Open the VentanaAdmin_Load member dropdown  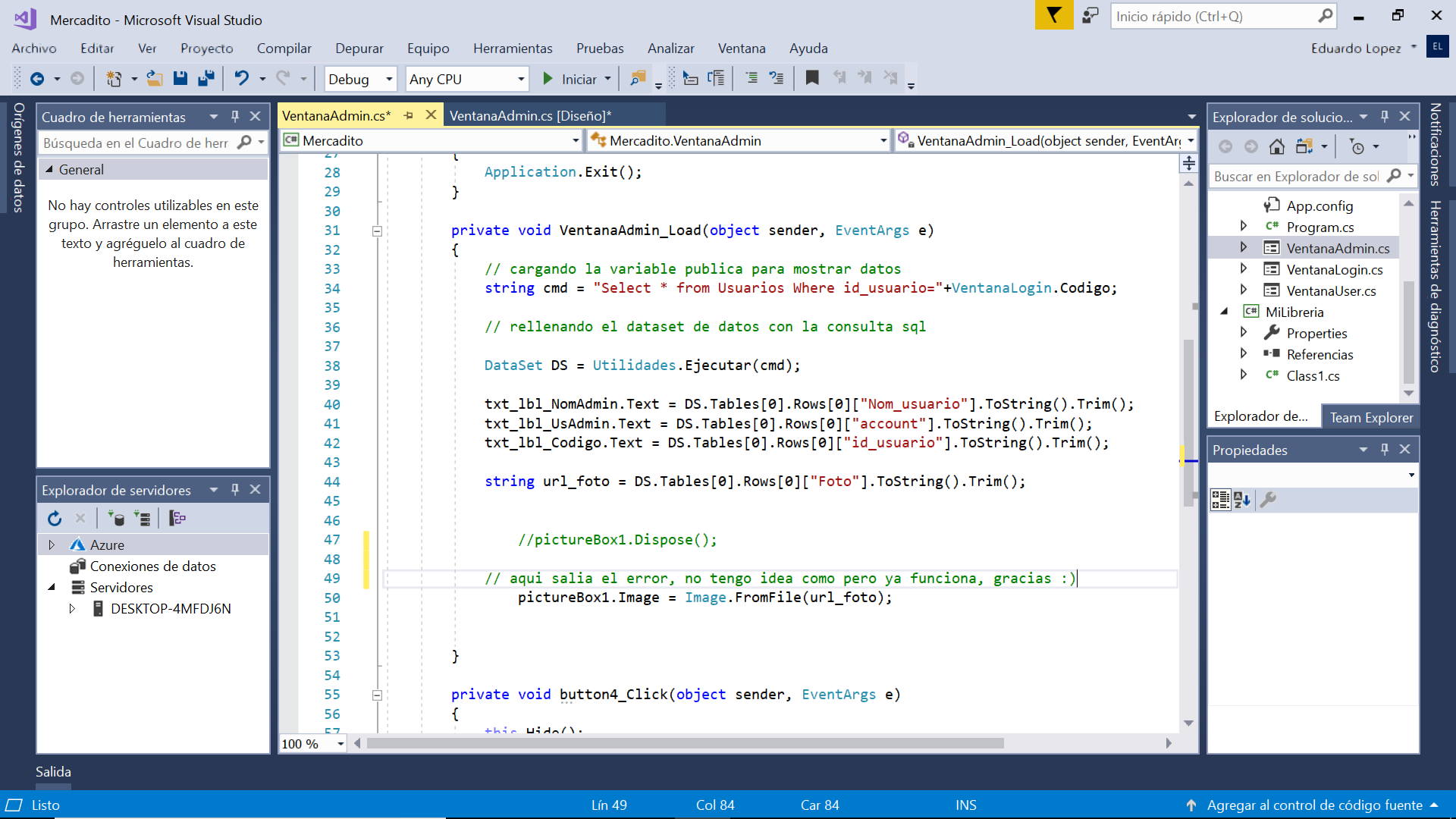[x=1191, y=140]
